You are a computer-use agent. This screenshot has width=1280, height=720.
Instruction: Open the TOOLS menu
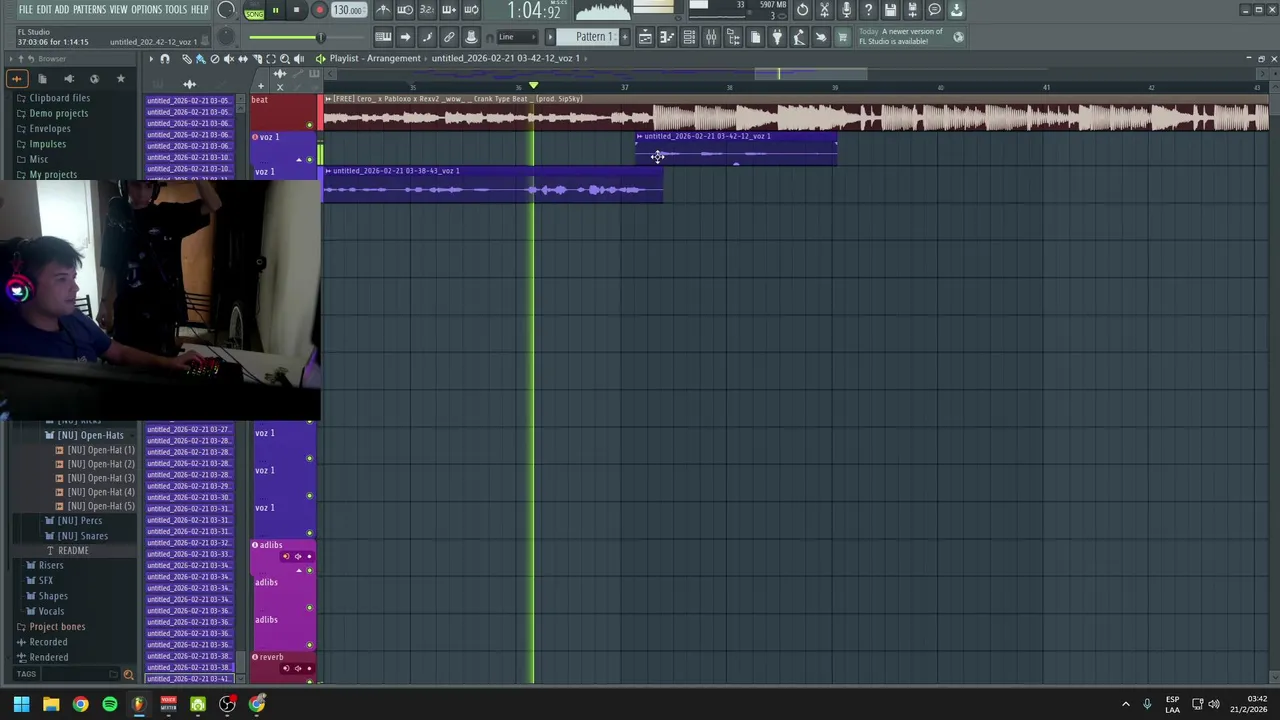click(x=175, y=10)
